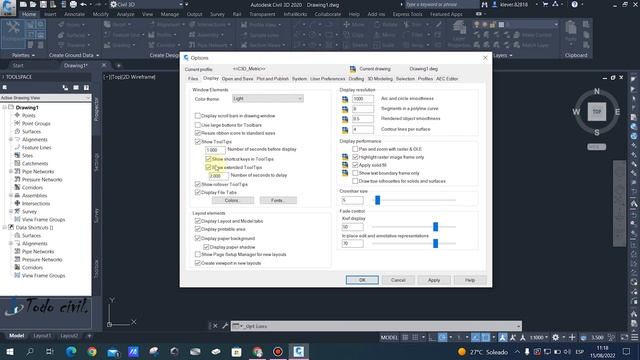Switch to the Files tab in Options
Viewport: 640px width, 360px height.
click(x=193, y=79)
